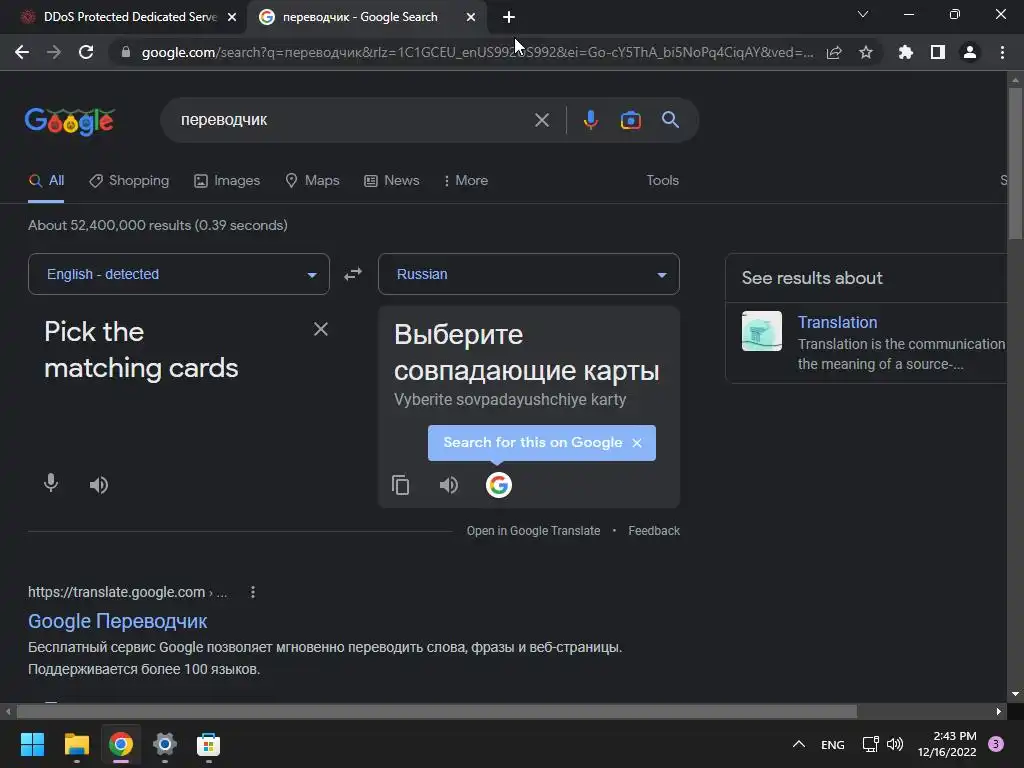Switch to Images results
The height and width of the screenshot is (768, 1024).
227,181
